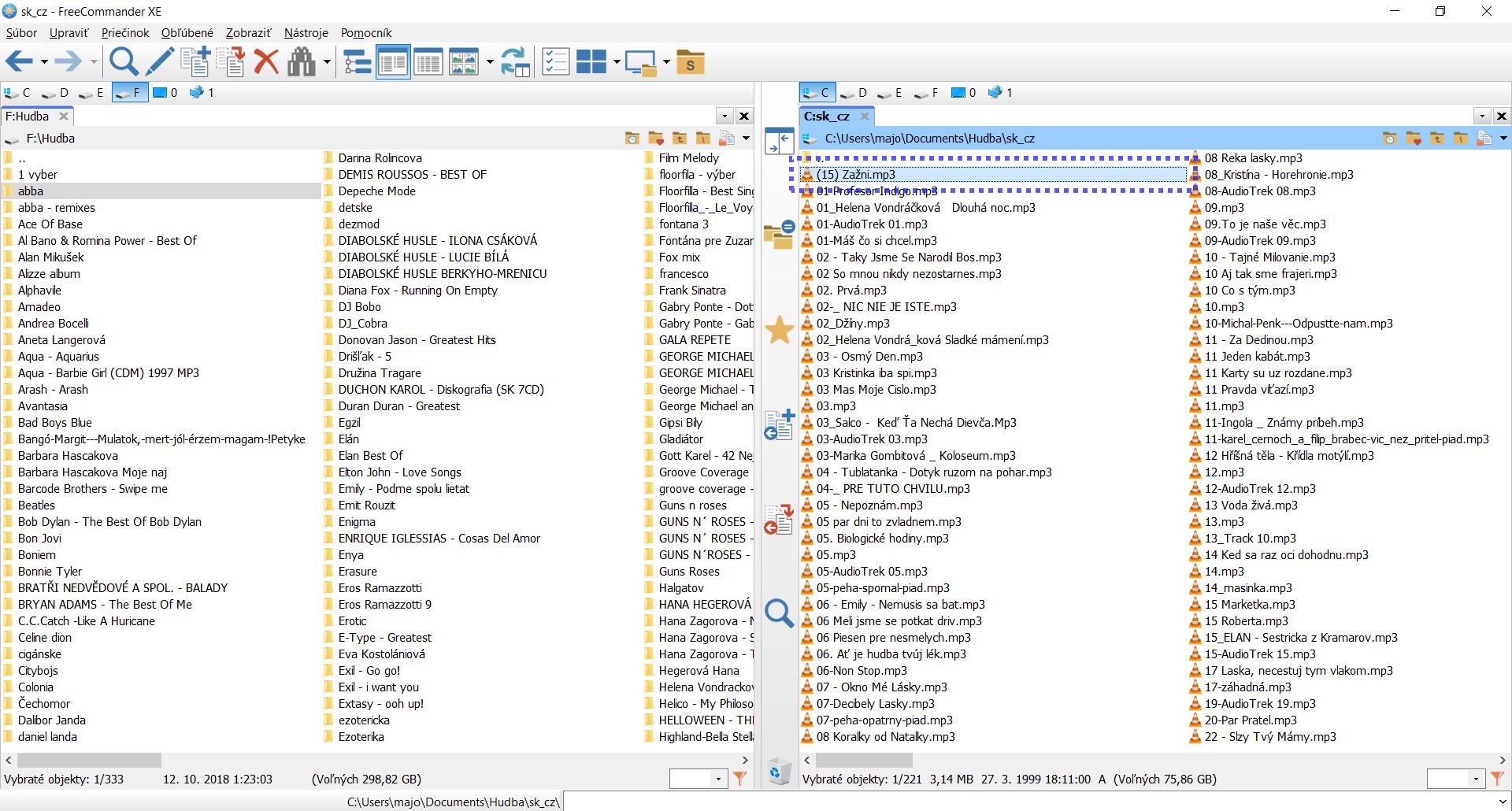
Task: Click middle splitter swap panels icon
Action: click(779, 142)
